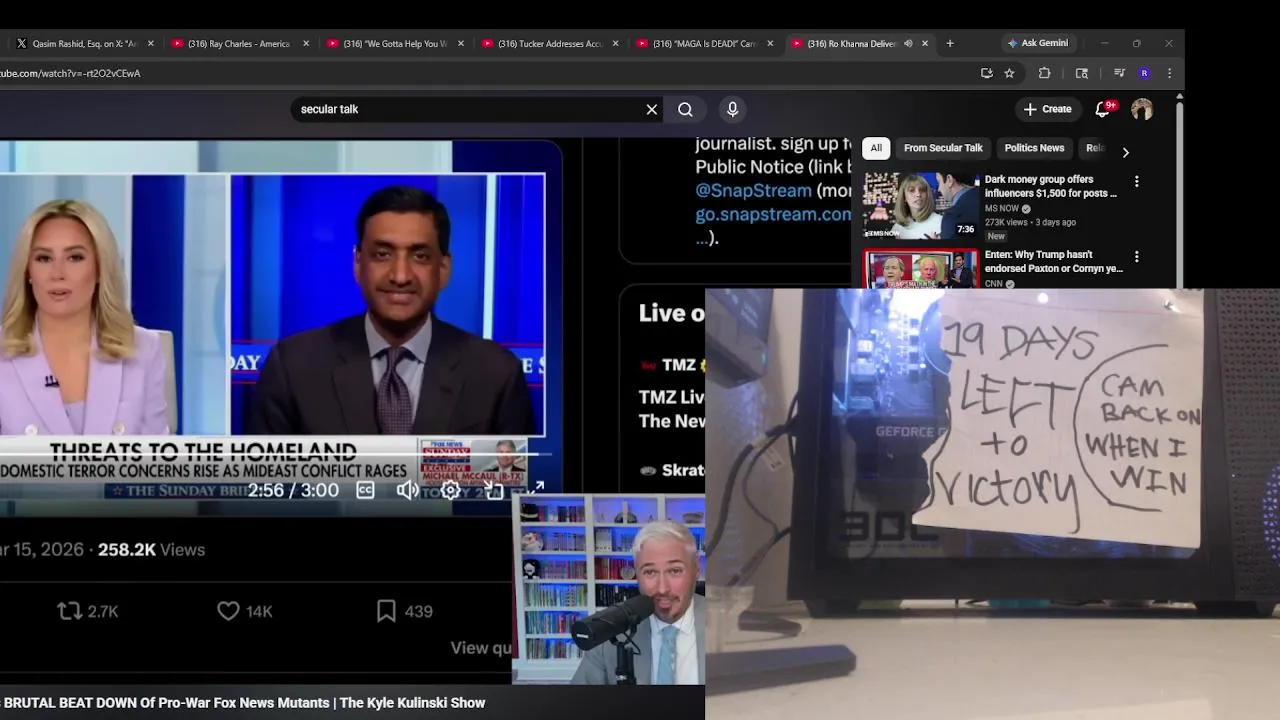Open the tab search icon in toolbar
This screenshot has width=1280, height=720.
pyautogui.click(x=1082, y=73)
